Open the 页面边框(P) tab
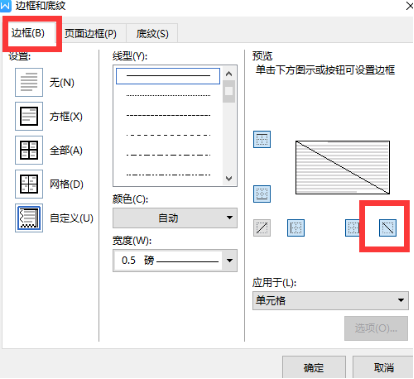The width and height of the screenshot is (414, 379). click(91, 34)
